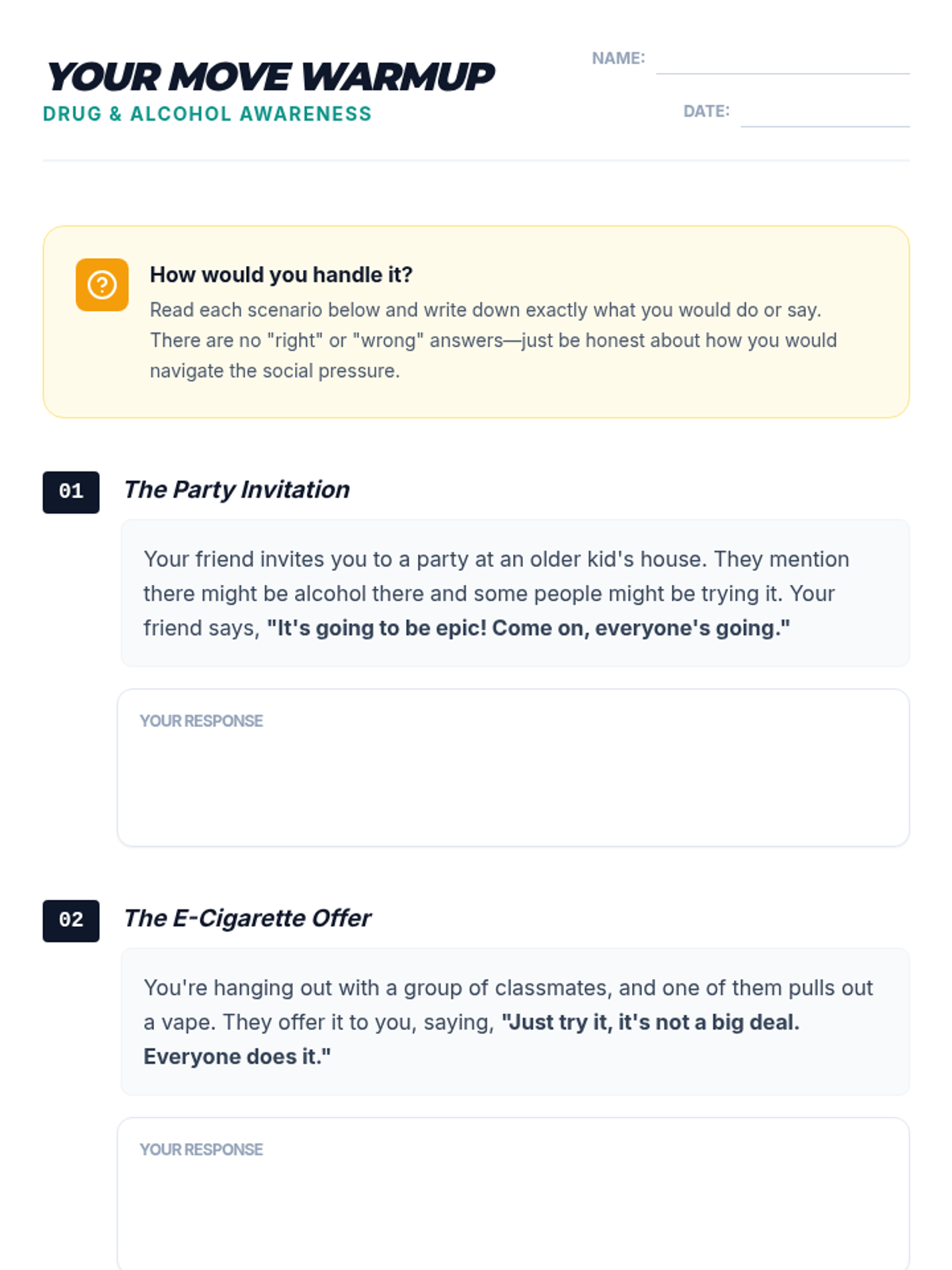952x1270 pixels.
Task: Click the E-Cigarette Offer response box
Action: 513,1194
